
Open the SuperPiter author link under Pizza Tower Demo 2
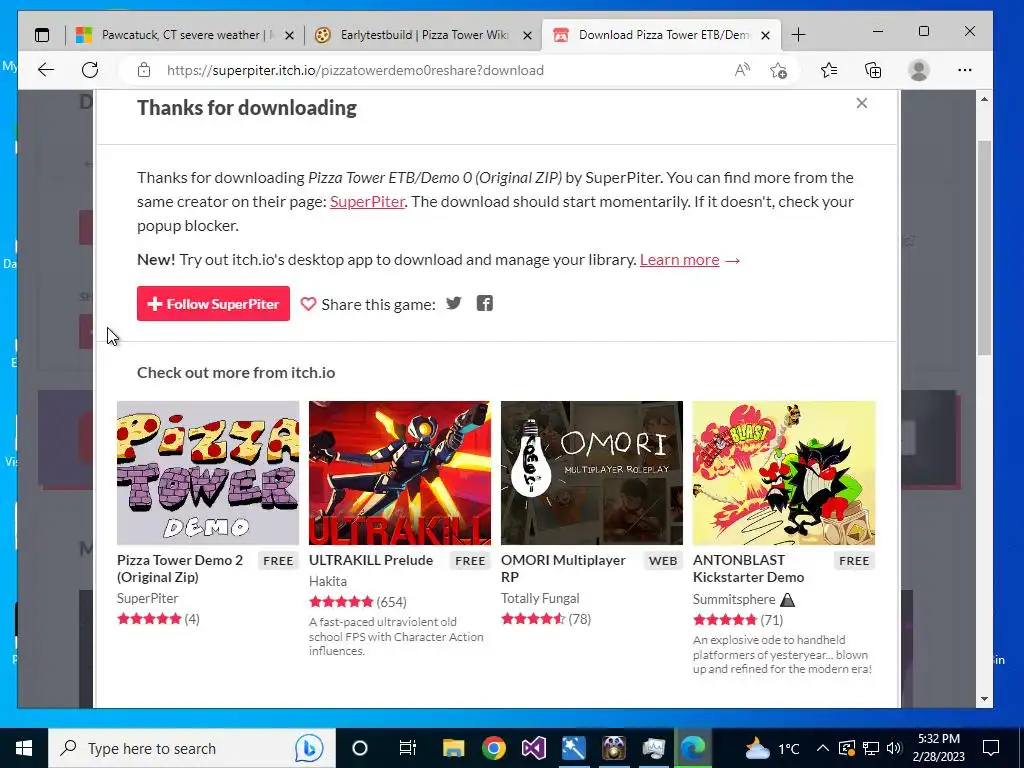(148, 598)
